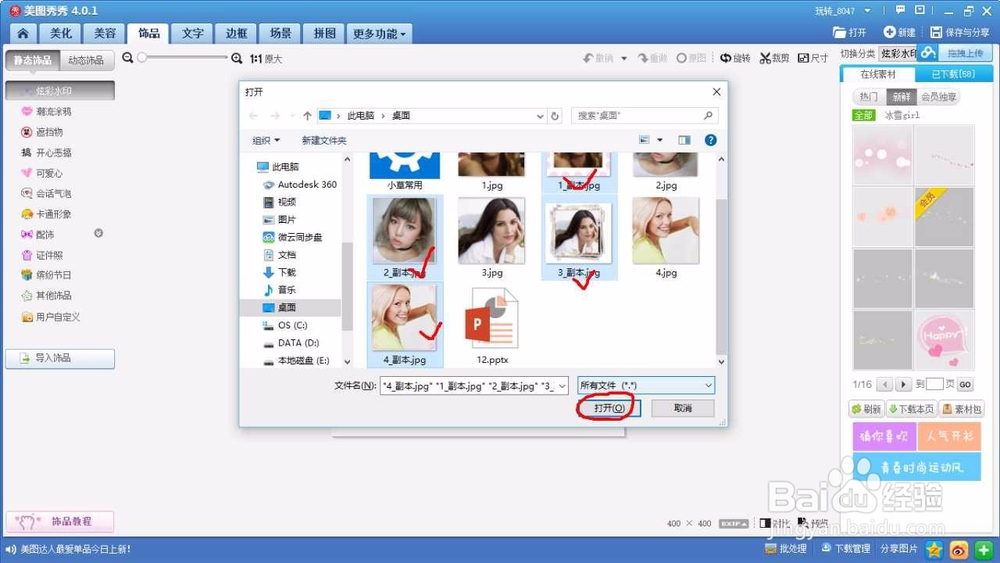The image size is (1000, 563).
Task: Click the 搜索"桌面" search field
Action: (x=644, y=115)
